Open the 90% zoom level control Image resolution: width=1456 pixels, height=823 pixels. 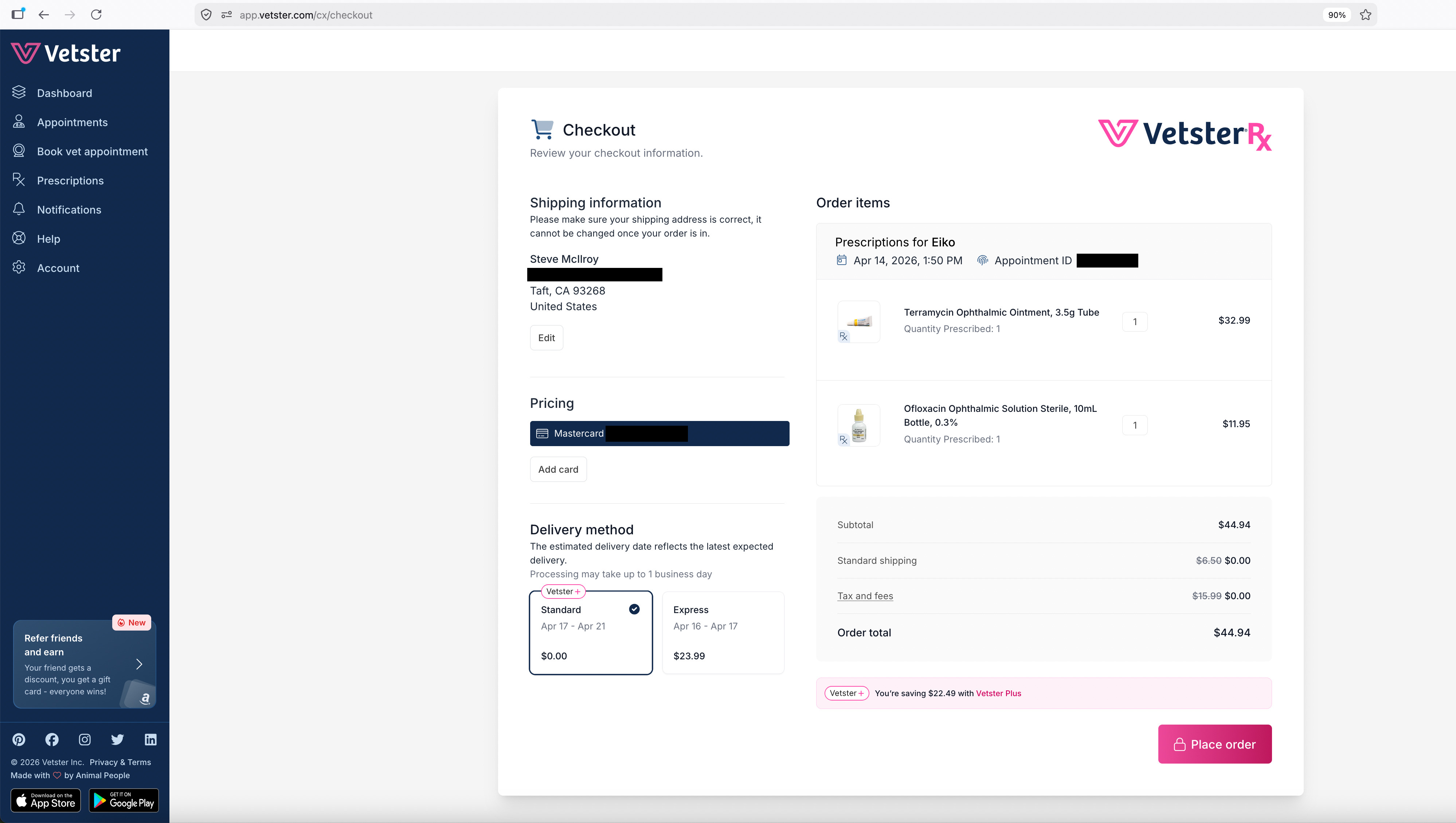1336,15
